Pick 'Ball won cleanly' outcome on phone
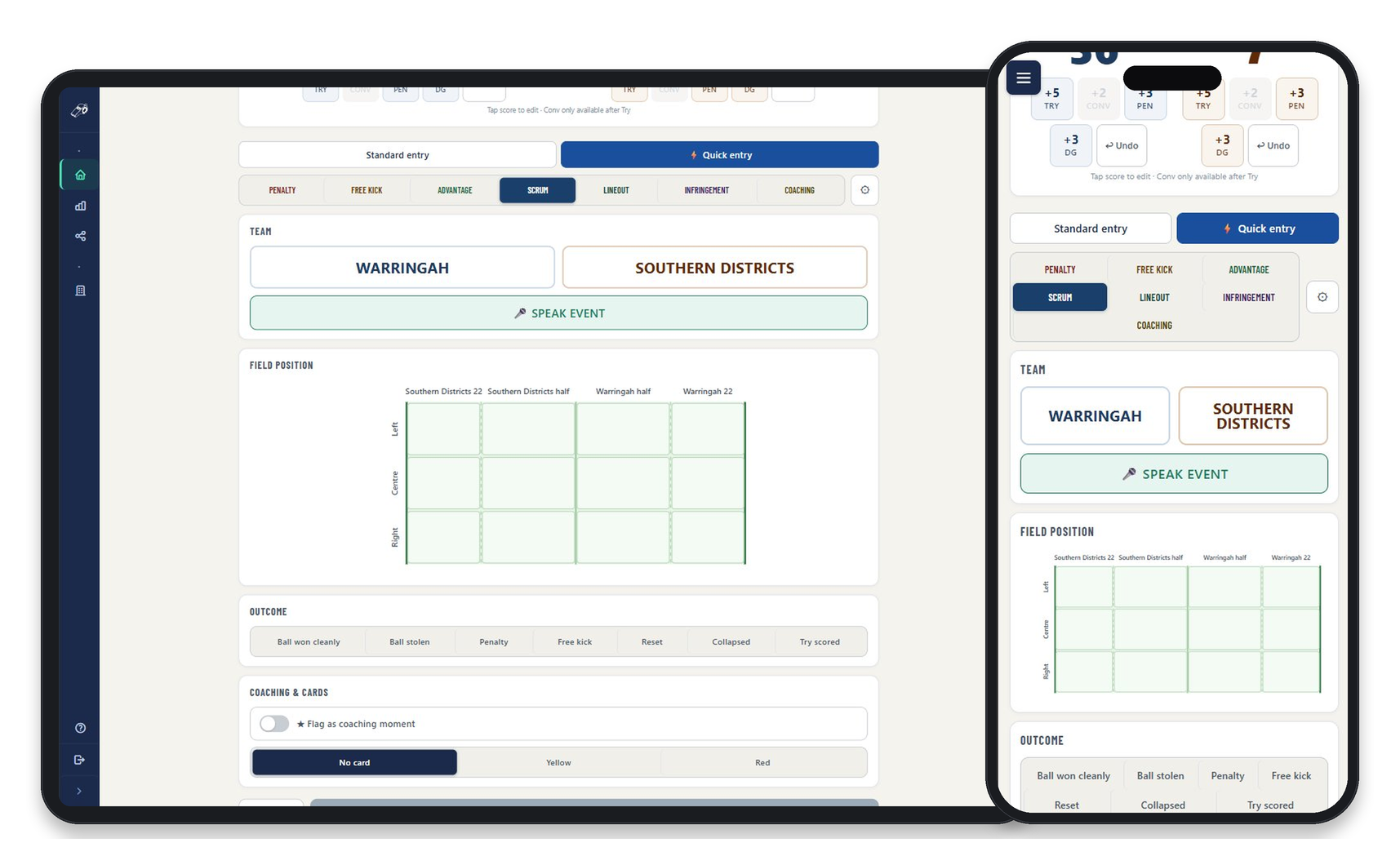Screen dimensions: 1400x865 click(x=1073, y=776)
